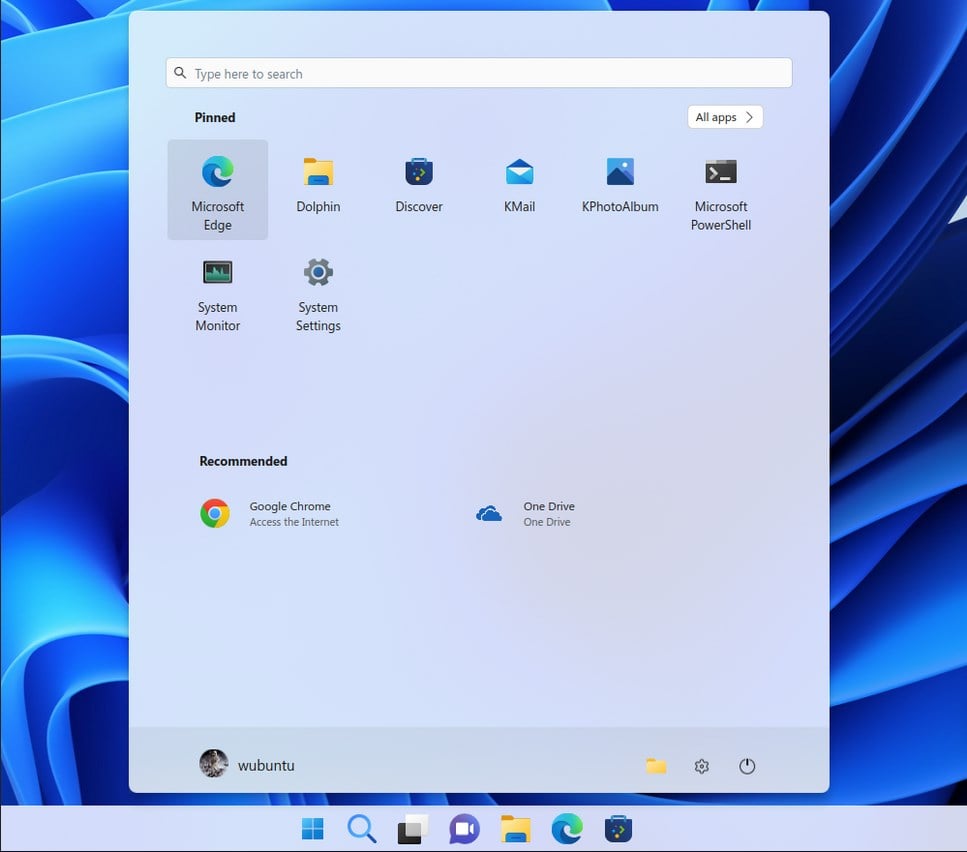Open Microsoft PowerShell pinned app
The height and width of the screenshot is (852, 967).
pyautogui.click(x=721, y=190)
